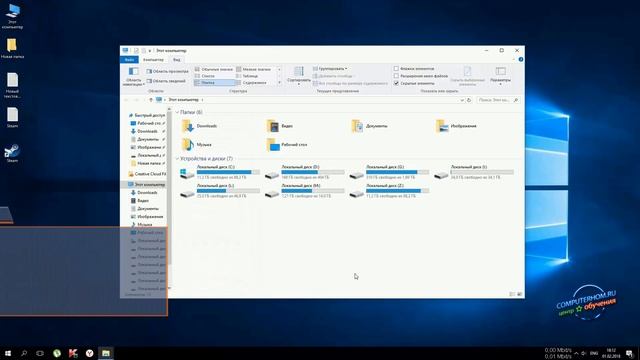The height and width of the screenshot is (360, 640).
Task: Open the Документы folder tile in main pane
Action: pyautogui.click(x=369, y=126)
